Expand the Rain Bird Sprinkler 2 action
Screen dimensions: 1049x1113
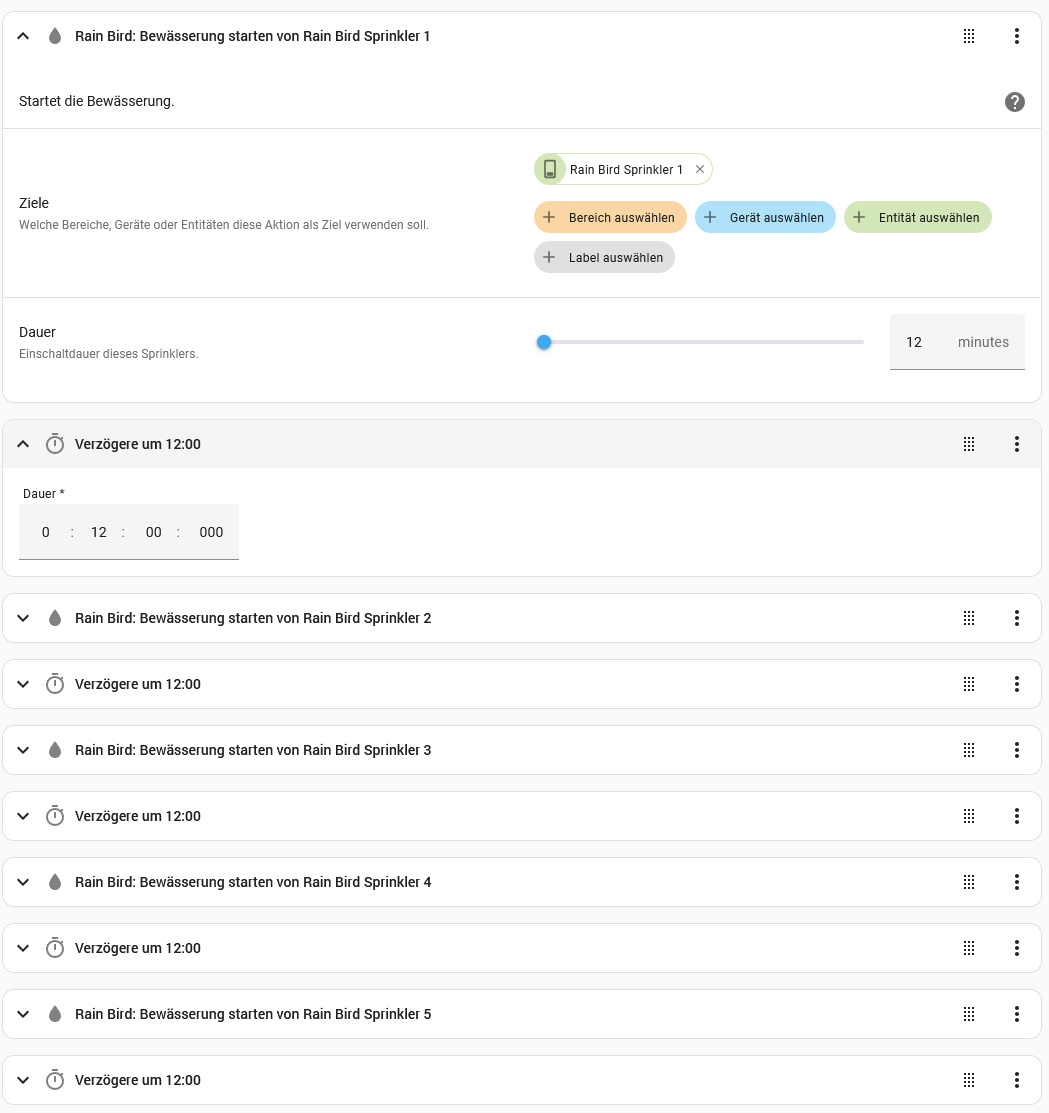coord(23,618)
